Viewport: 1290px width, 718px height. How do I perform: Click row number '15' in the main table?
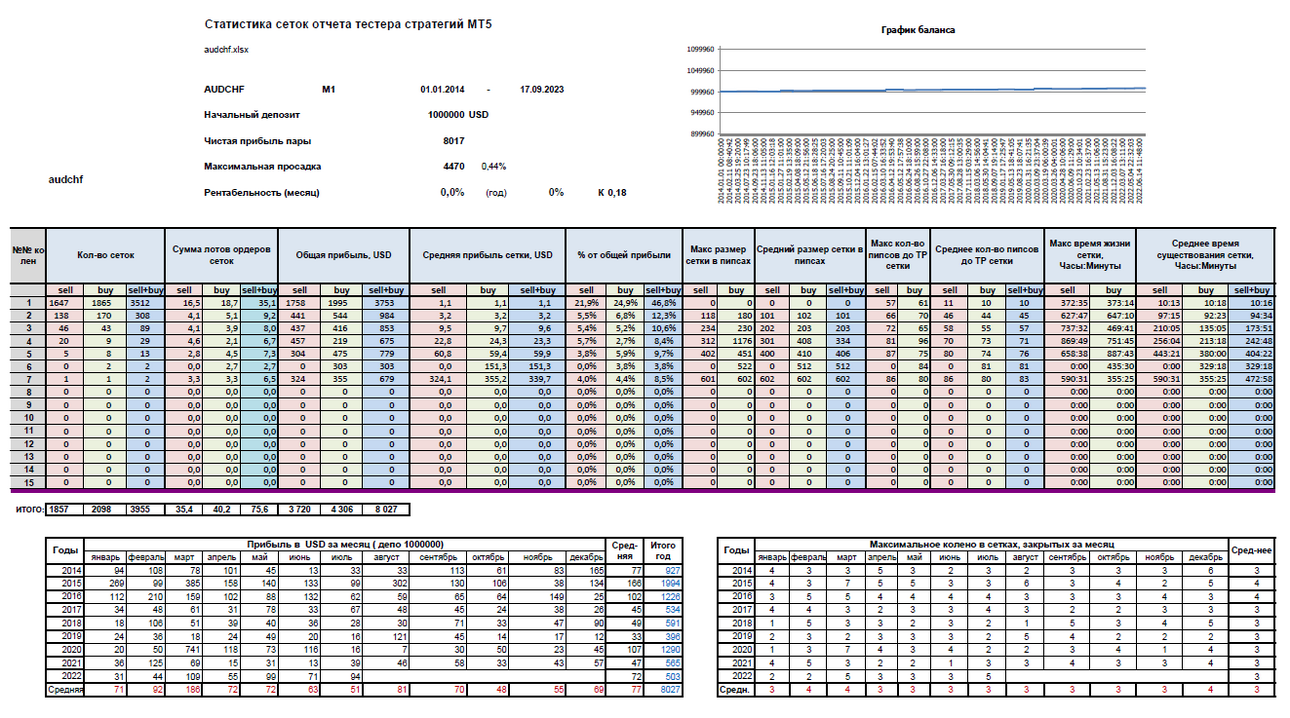point(28,483)
